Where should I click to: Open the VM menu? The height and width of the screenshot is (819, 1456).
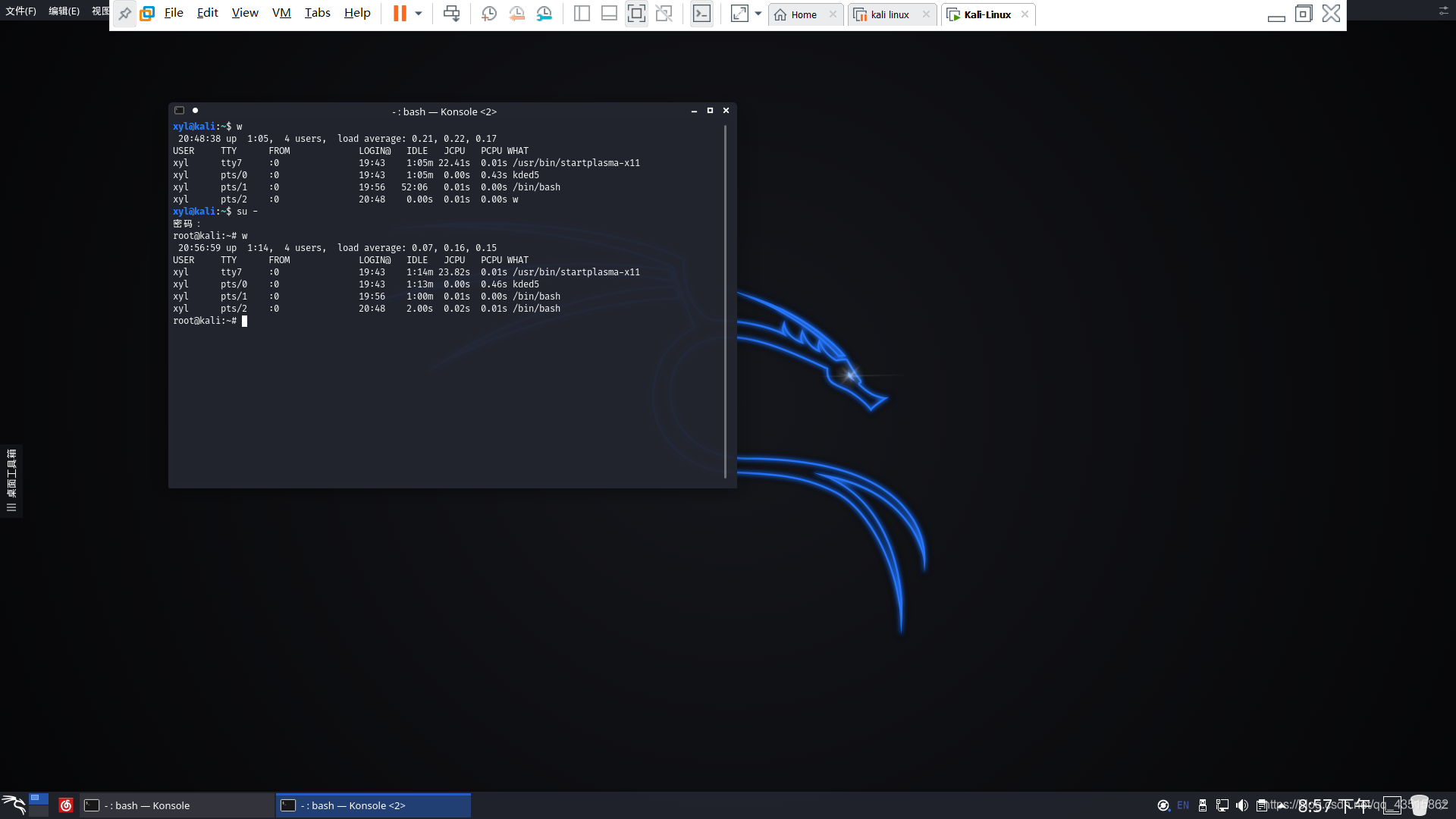281,13
